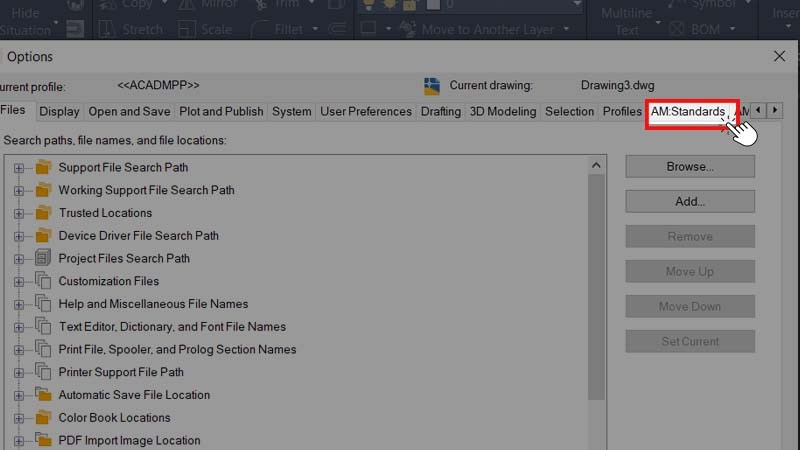This screenshot has width=800, height=450.
Task: Expand PDF Import Image Location node
Action: [19, 441]
